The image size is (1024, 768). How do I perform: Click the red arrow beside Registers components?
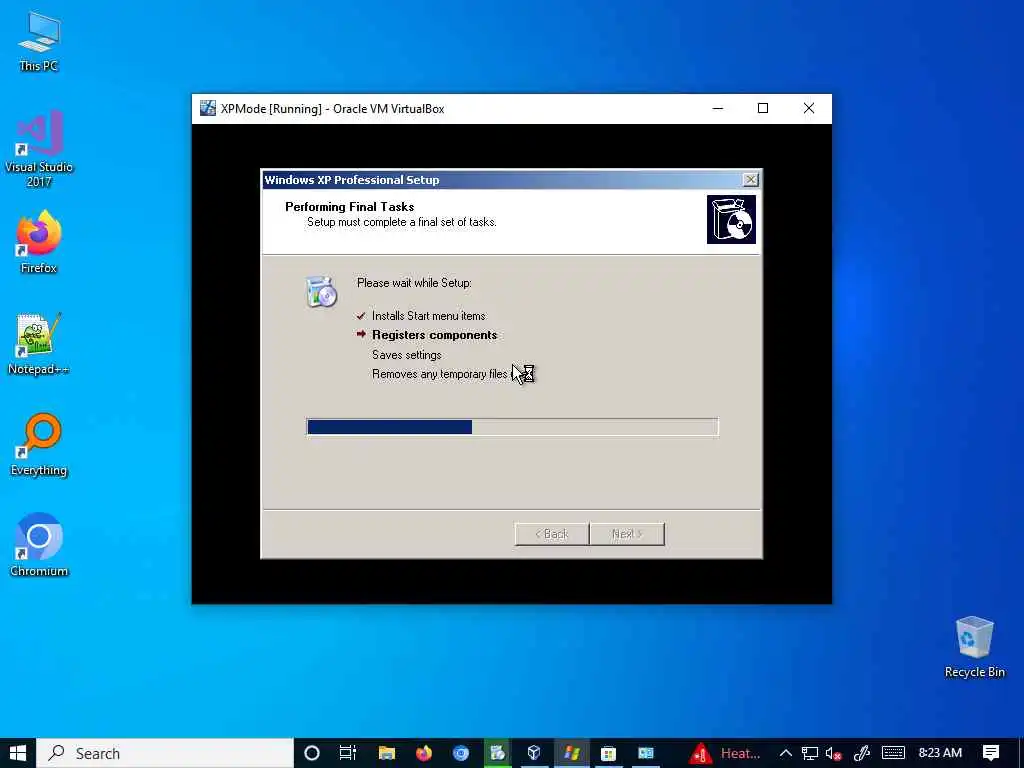pyautogui.click(x=361, y=334)
